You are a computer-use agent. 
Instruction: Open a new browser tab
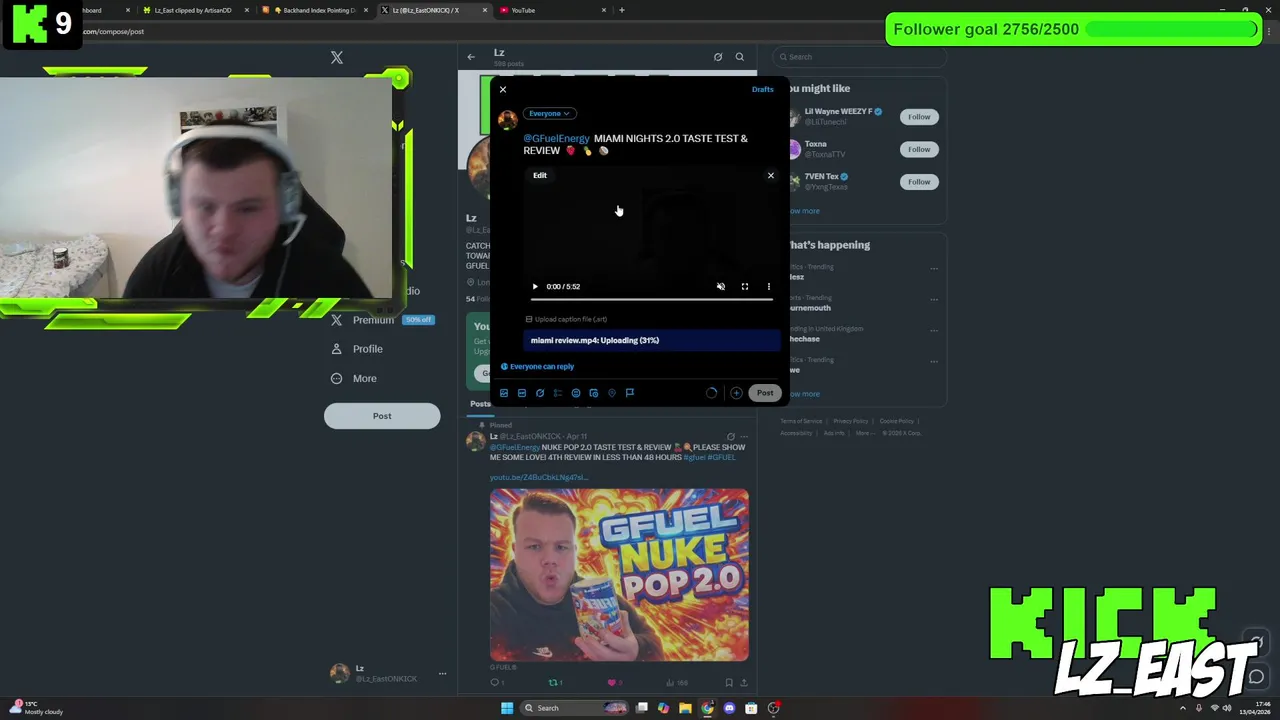622,10
